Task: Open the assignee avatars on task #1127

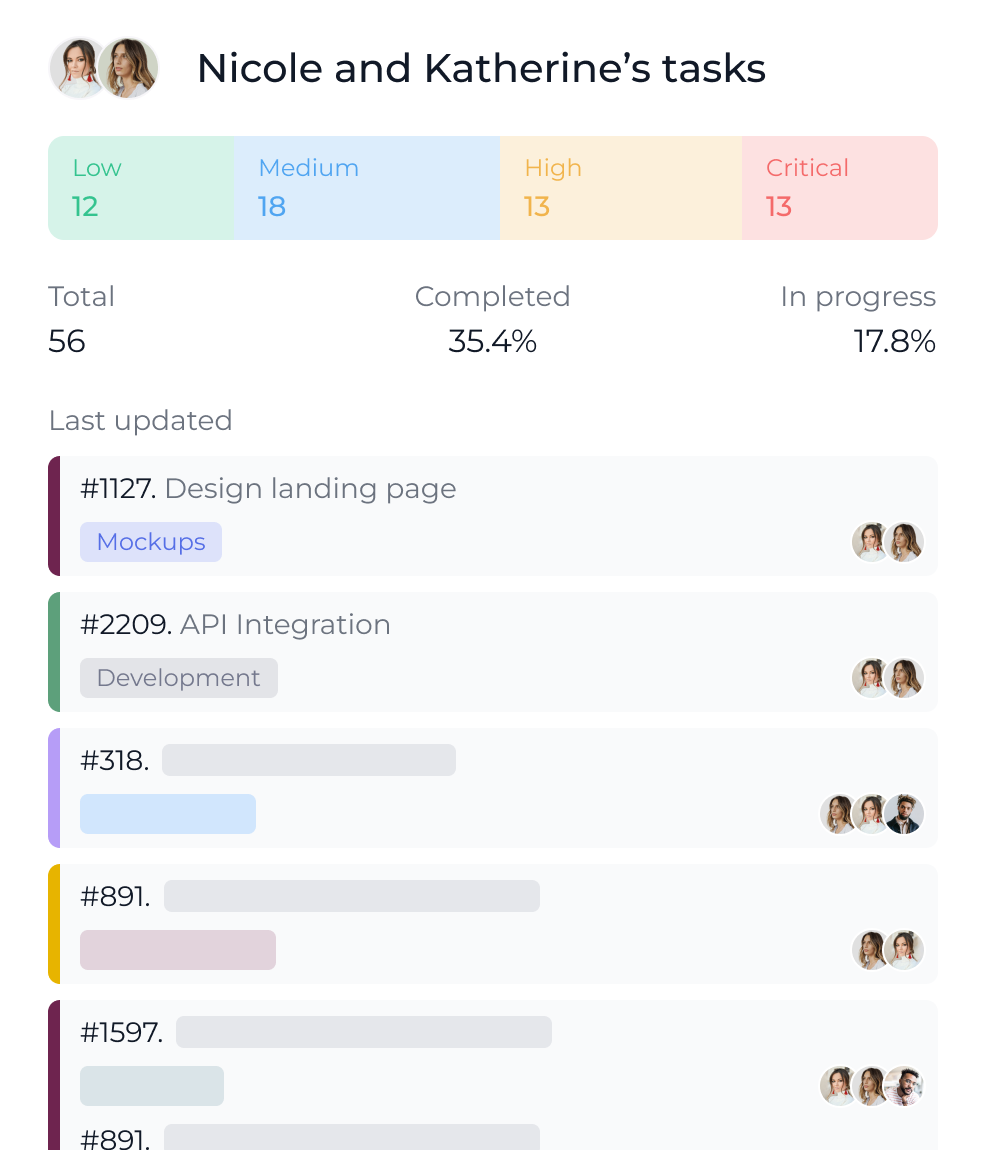Action: (x=888, y=541)
